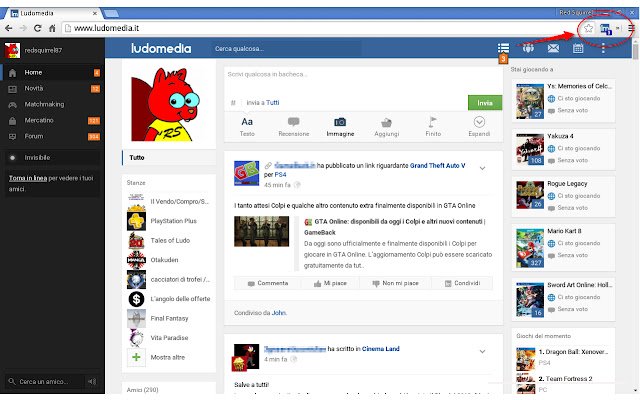
Task: Show more rooms with Mostra altre
Action: (x=168, y=357)
